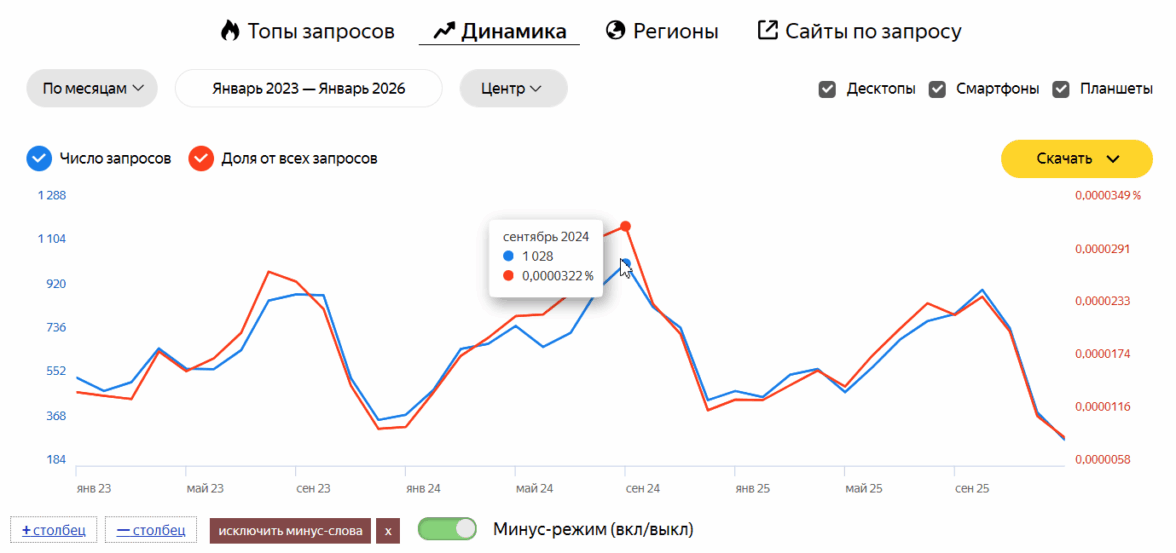
Task: Turn off the Минус-режим toggle switch
Action: point(447,529)
